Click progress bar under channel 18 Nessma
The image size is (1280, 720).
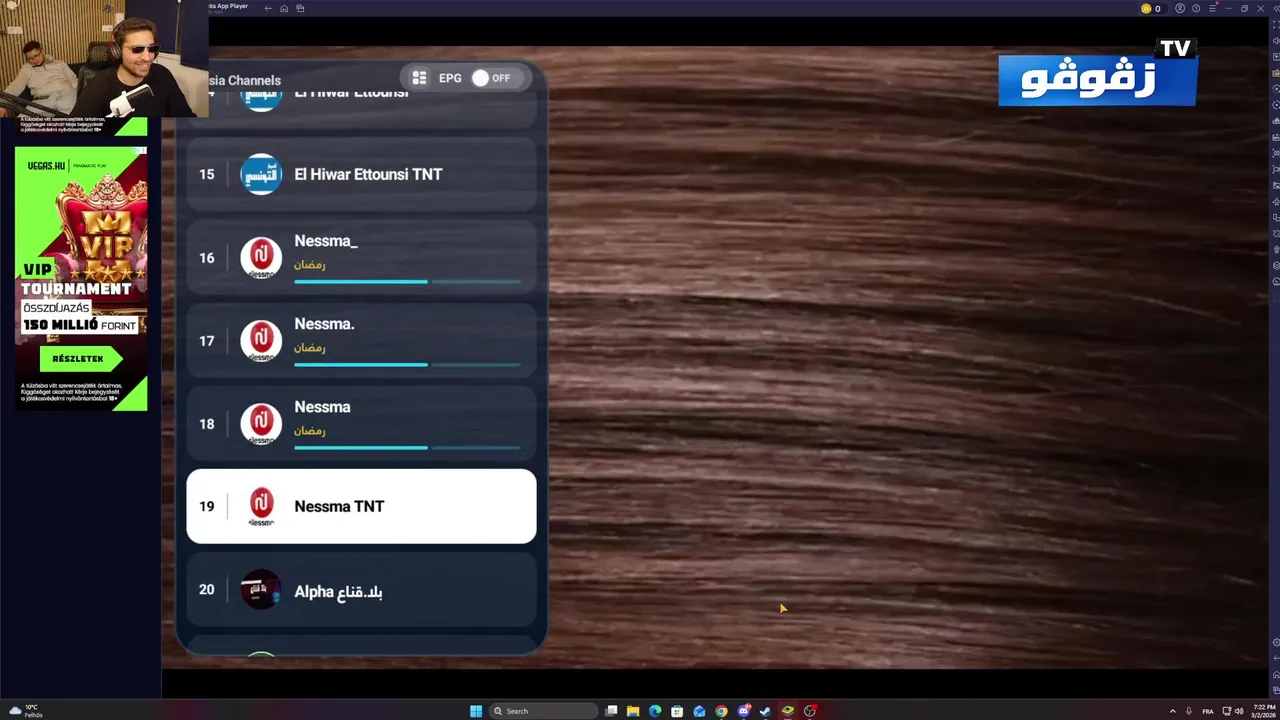point(407,448)
